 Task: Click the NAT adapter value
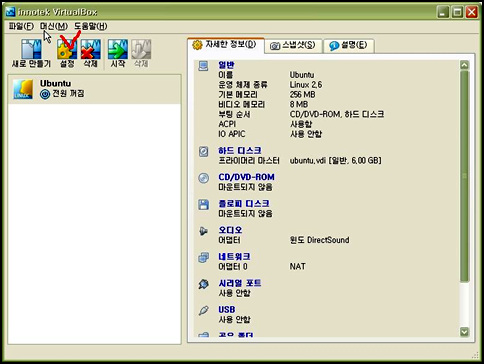coord(297,266)
